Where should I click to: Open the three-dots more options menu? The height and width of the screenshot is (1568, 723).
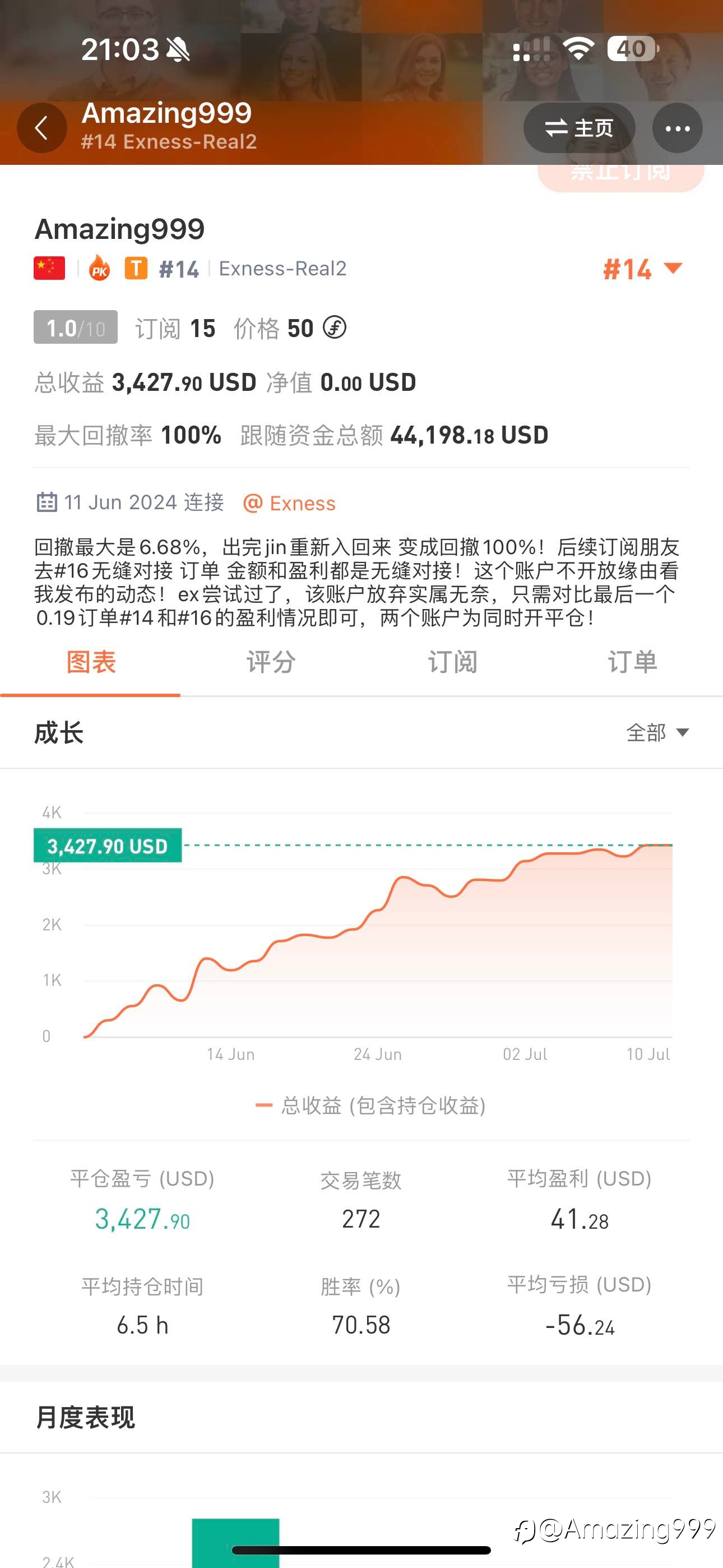[x=678, y=128]
